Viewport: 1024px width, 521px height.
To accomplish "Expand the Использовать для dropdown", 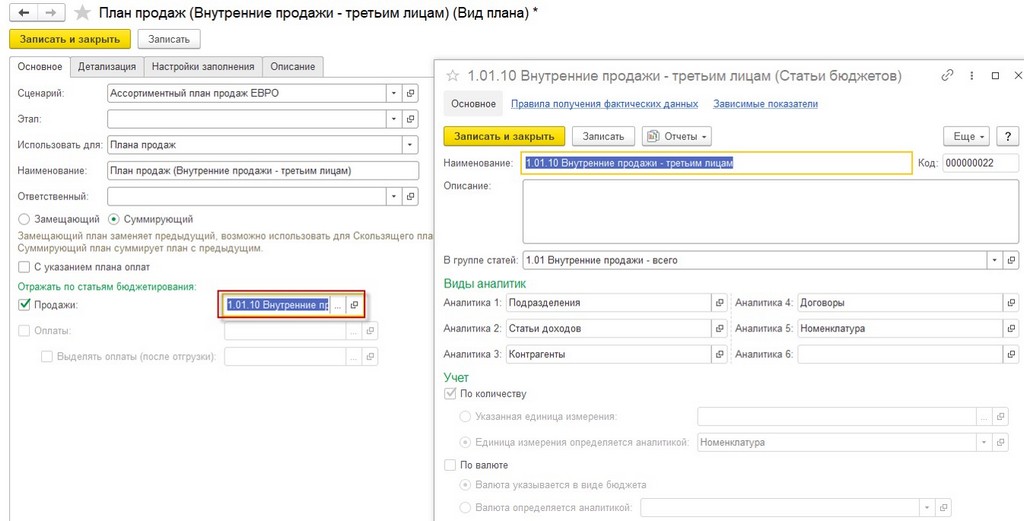I will click(x=410, y=144).
